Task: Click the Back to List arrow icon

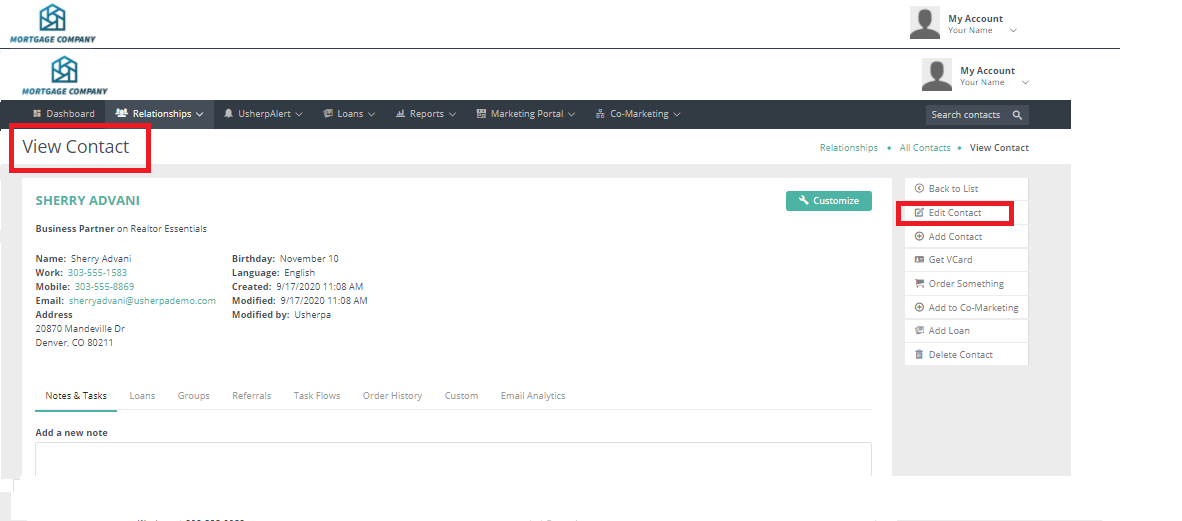Action: 919,188
